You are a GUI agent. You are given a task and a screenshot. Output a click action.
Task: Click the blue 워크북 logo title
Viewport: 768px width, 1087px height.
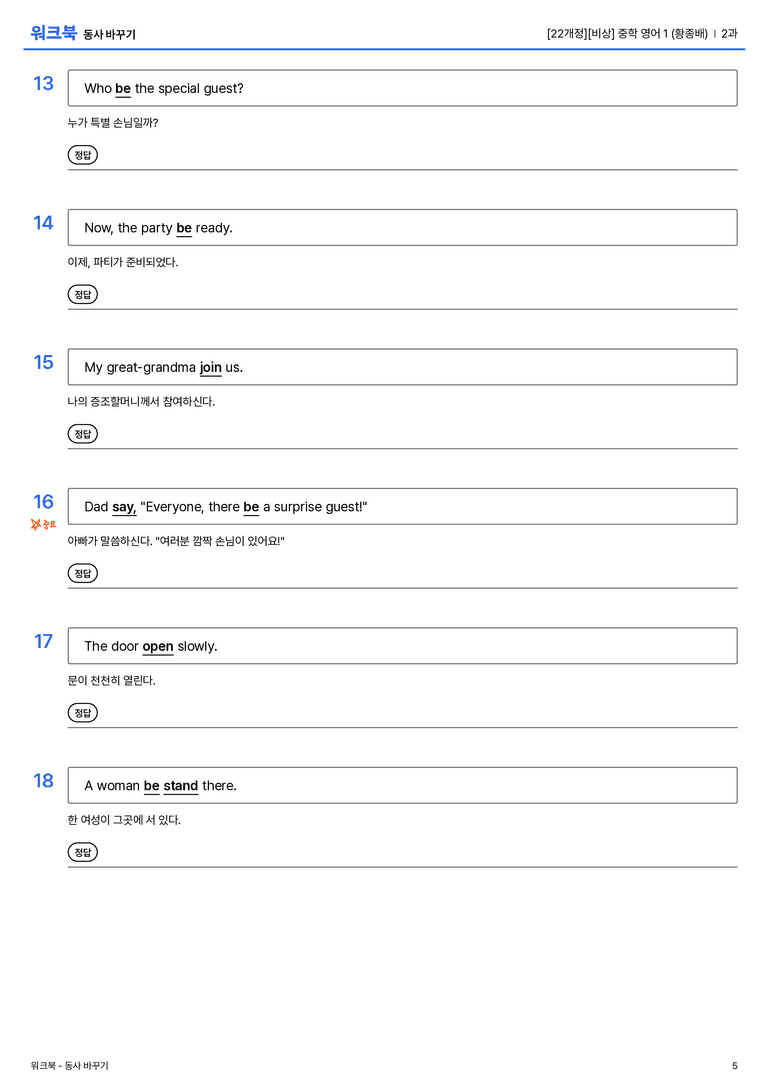[53, 33]
